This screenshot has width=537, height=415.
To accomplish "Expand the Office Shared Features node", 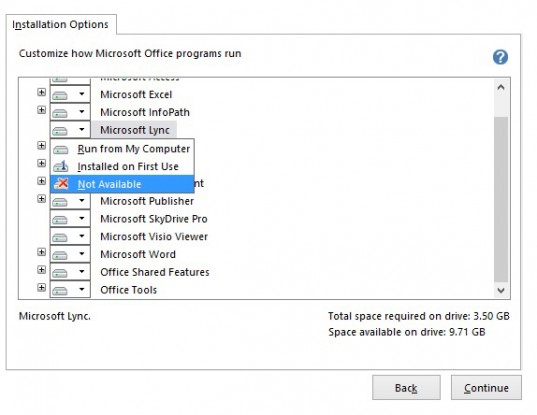I will (x=41, y=270).
